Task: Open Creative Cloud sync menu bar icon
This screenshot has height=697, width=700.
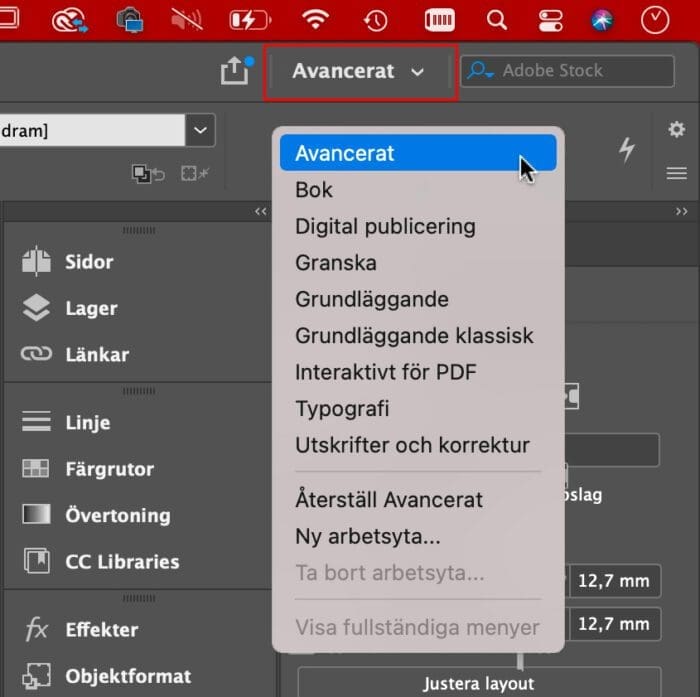Action: pos(70,21)
